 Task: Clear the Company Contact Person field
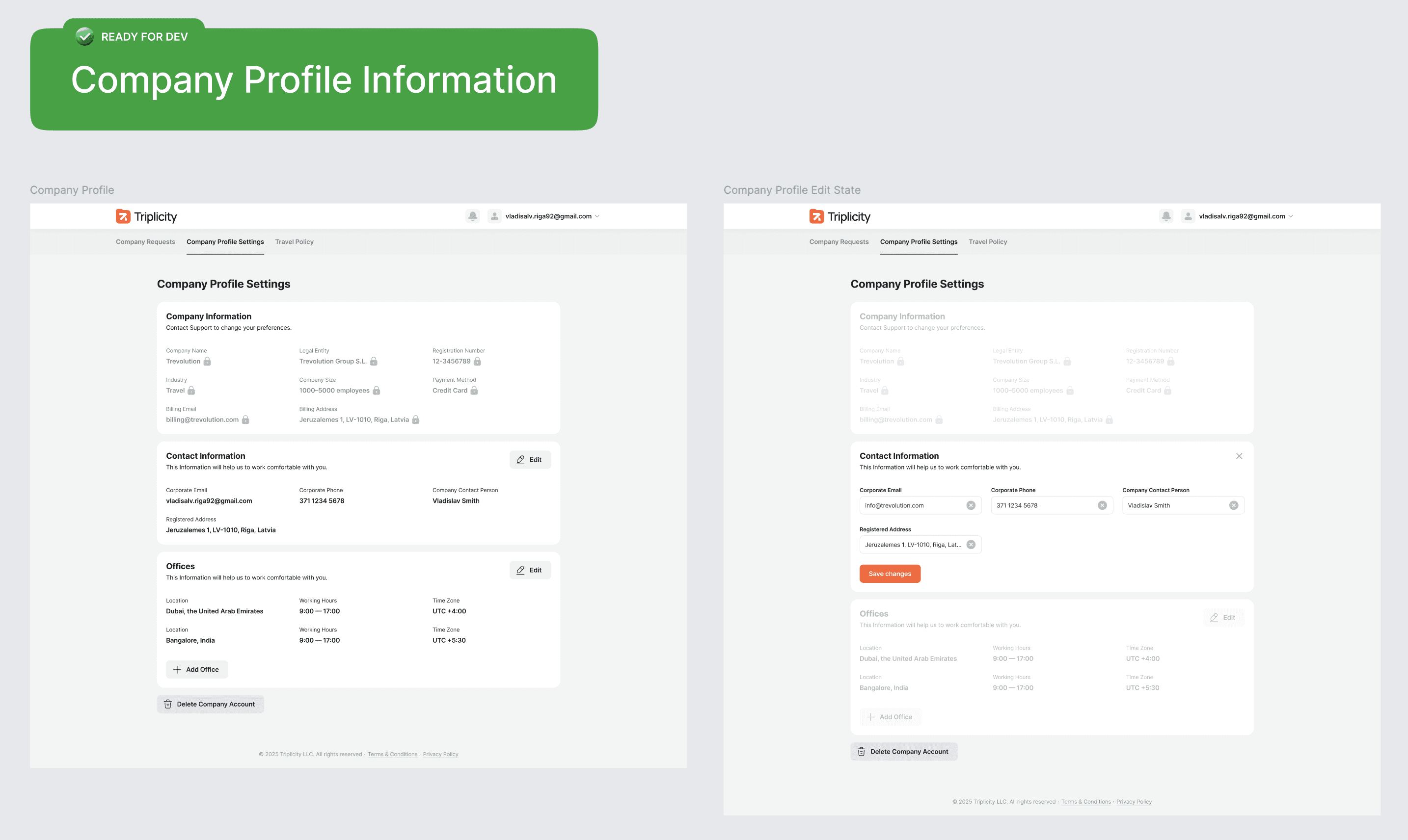pos(1234,505)
